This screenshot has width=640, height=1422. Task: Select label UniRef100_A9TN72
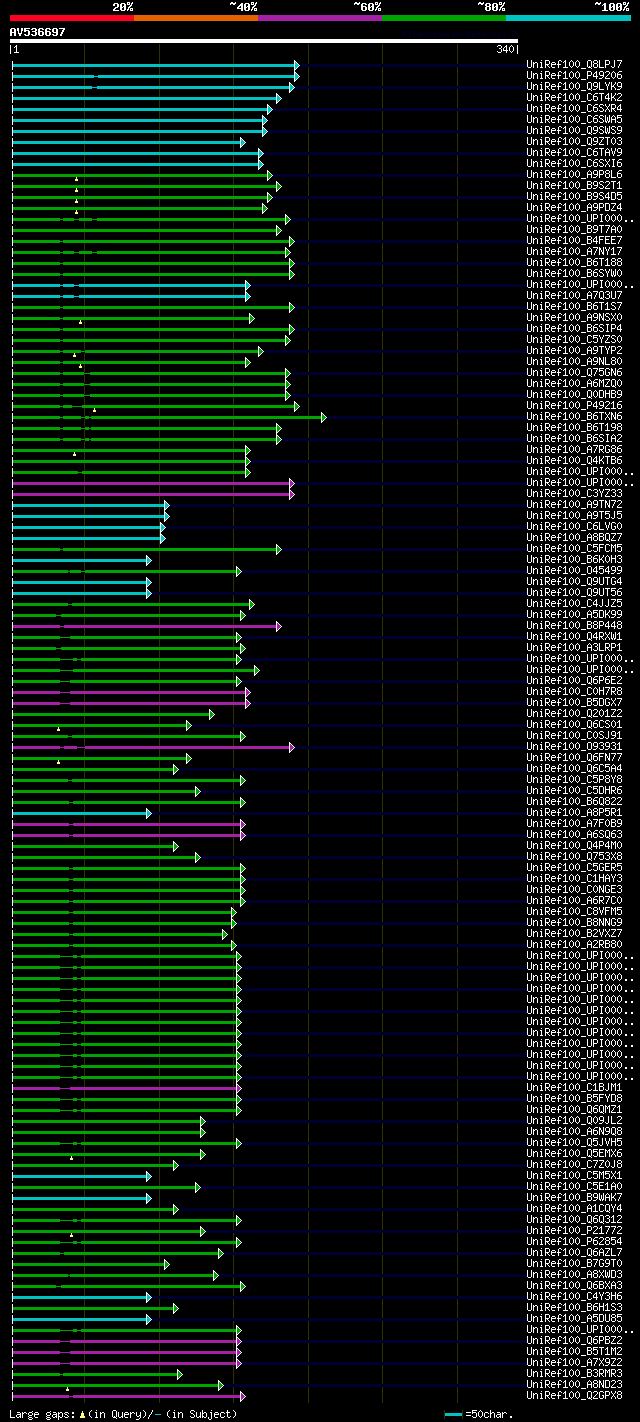[575, 504]
